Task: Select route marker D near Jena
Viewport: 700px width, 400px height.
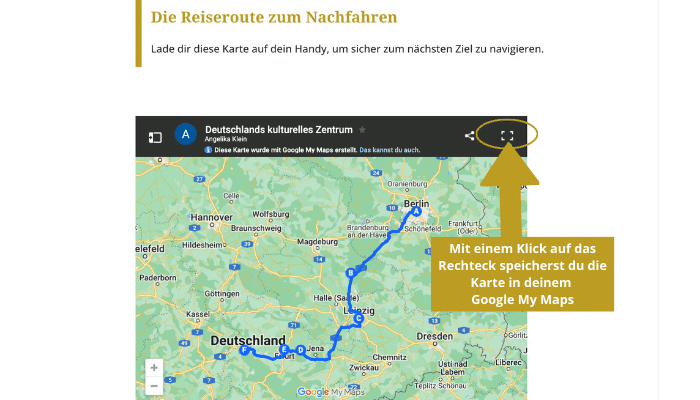Action: coord(300,350)
